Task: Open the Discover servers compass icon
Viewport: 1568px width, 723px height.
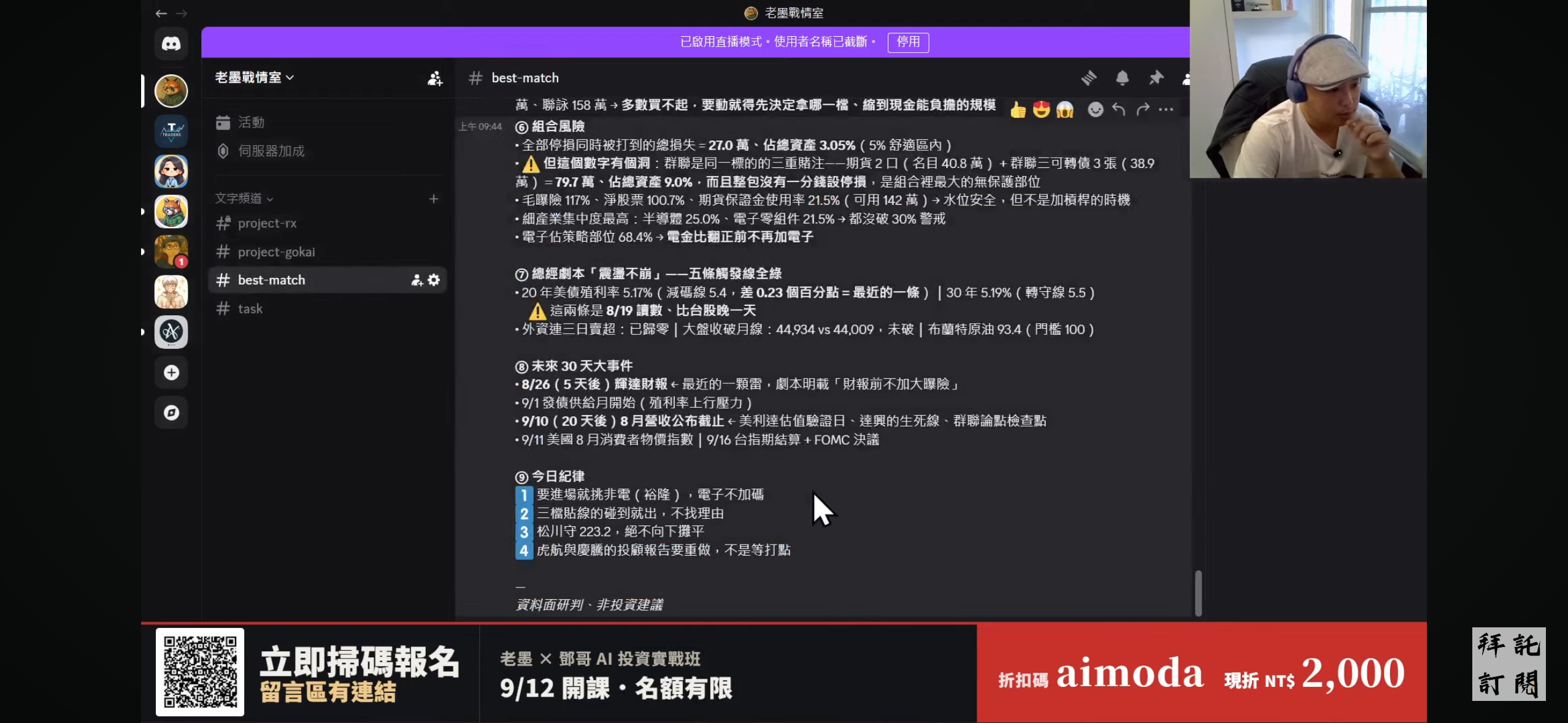Action: 171,413
